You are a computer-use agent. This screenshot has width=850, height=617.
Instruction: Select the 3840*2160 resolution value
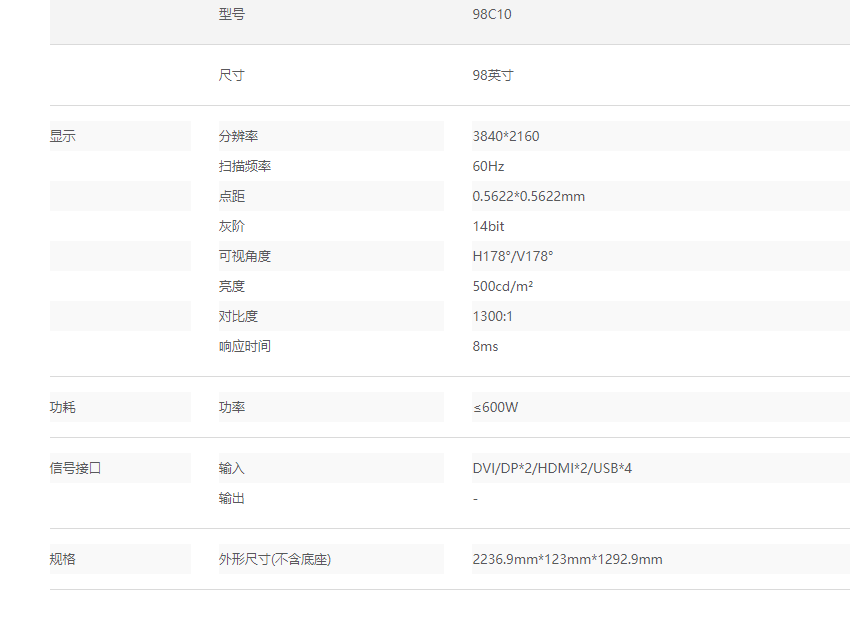coord(506,136)
